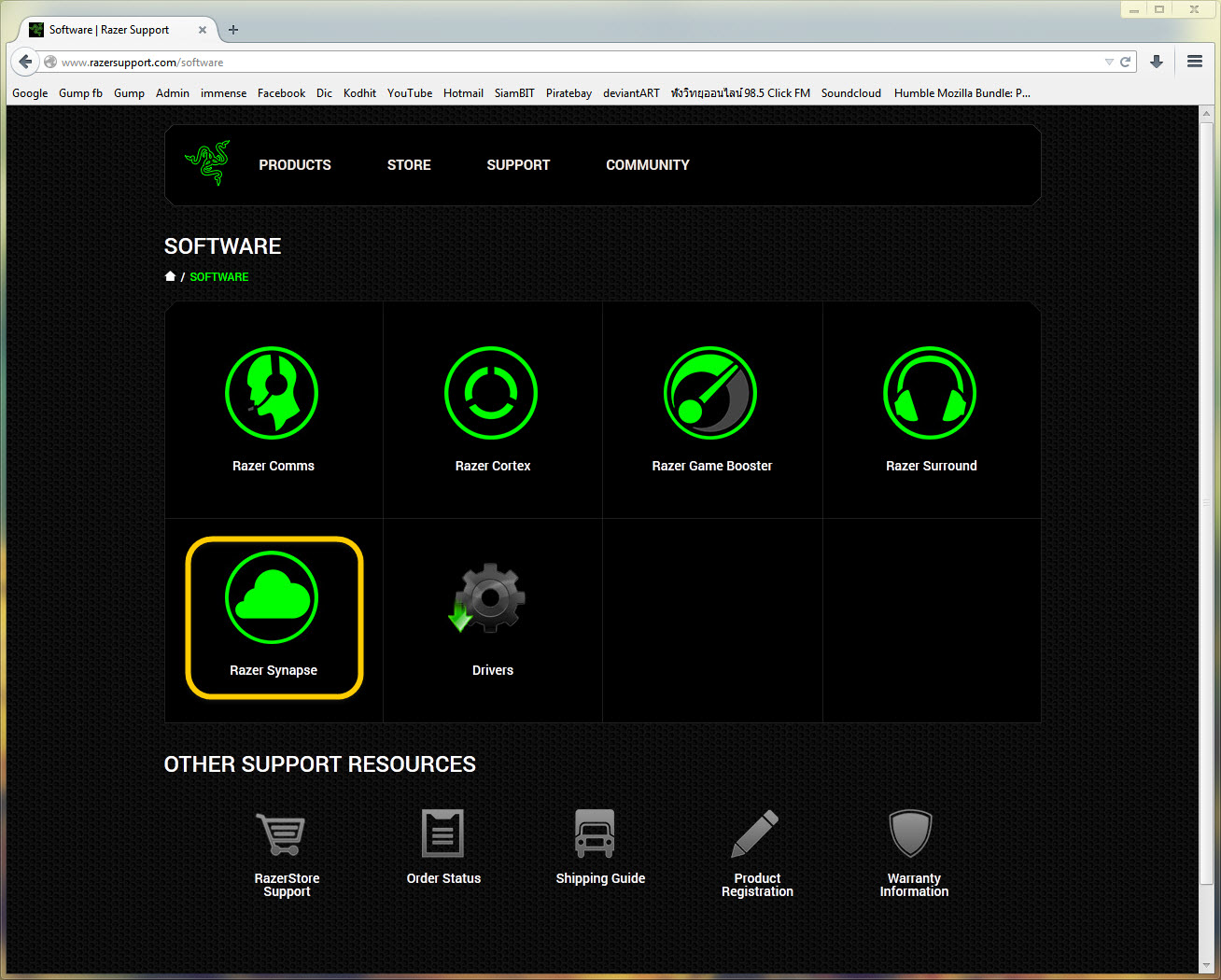This screenshot has width=1221, height=980.
Task: Open the COMMUNITY menu
Action: tap(648, 165)
